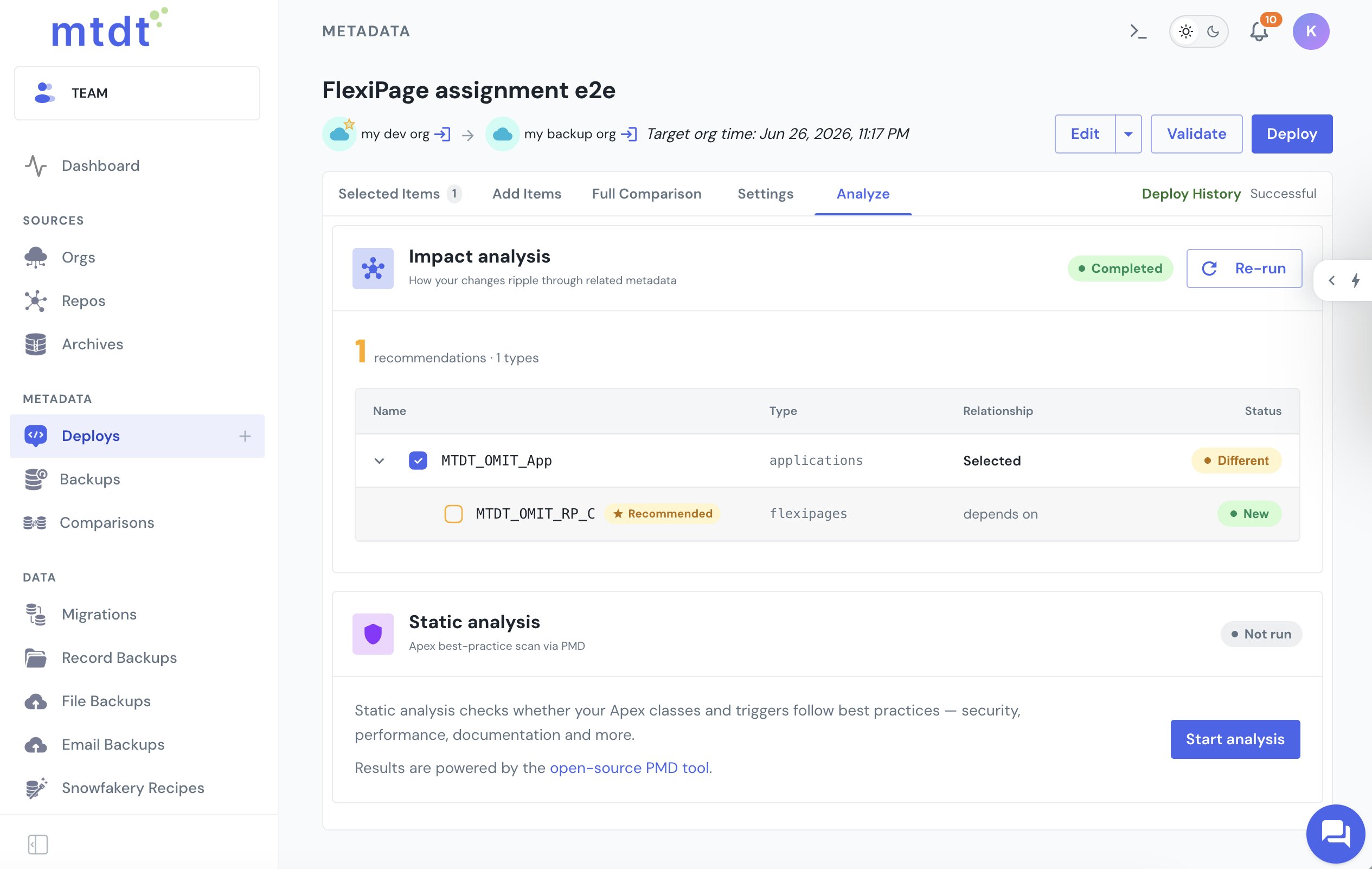Collapse the MTDT_OMIT_App row chevron

pos(380,461)
